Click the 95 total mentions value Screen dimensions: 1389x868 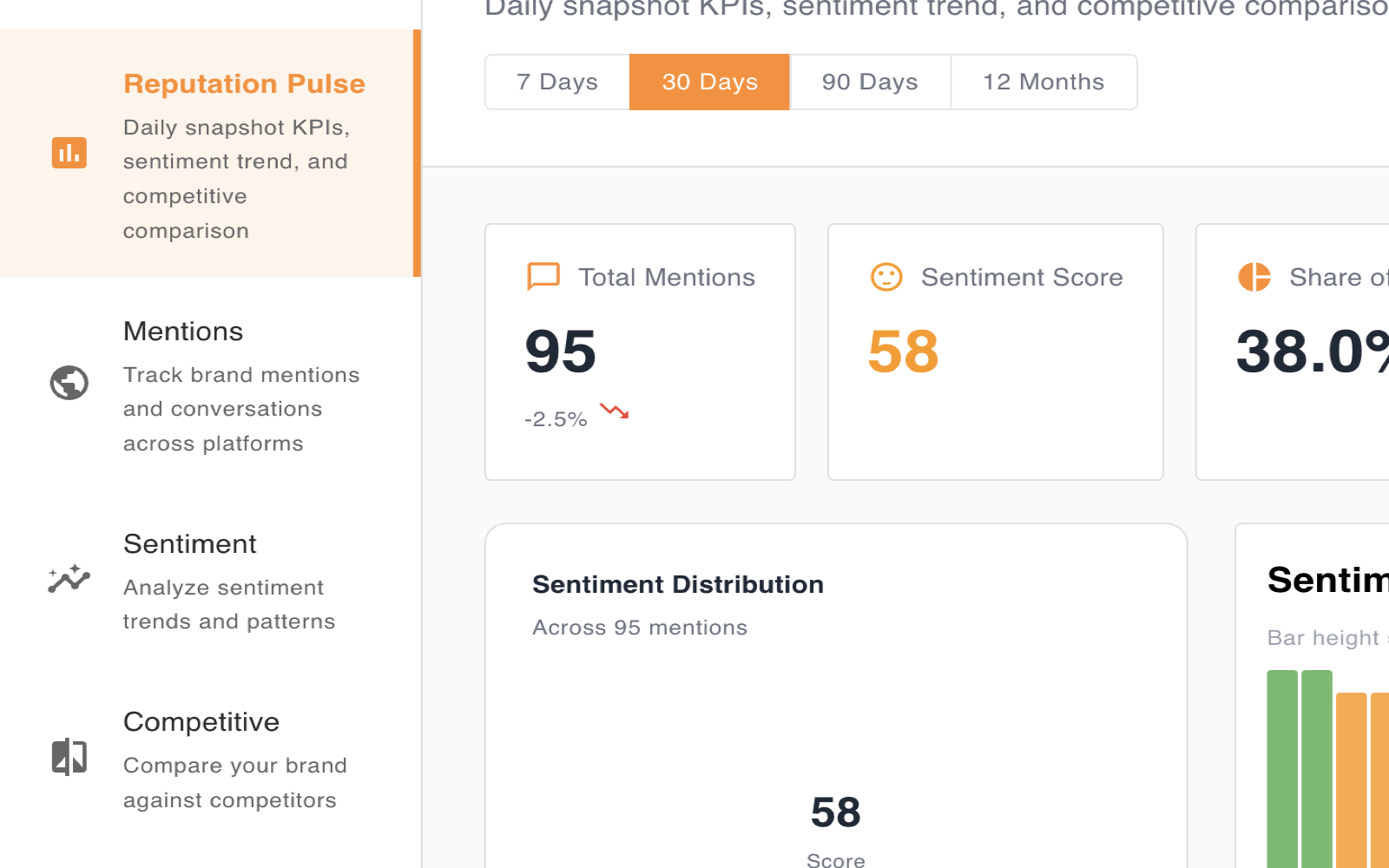pyautogui.click(x=561, y=352)
